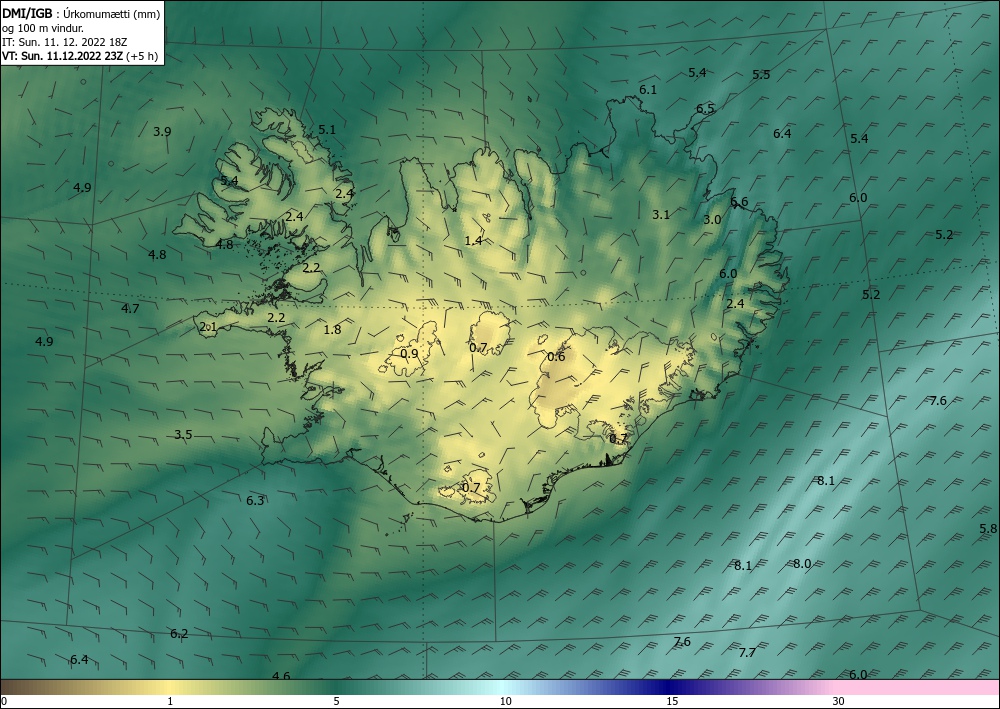This screenshot has height=709, width=1000.
Task: Pick the 1.8 value label
Action: click(x=332, y=330)
